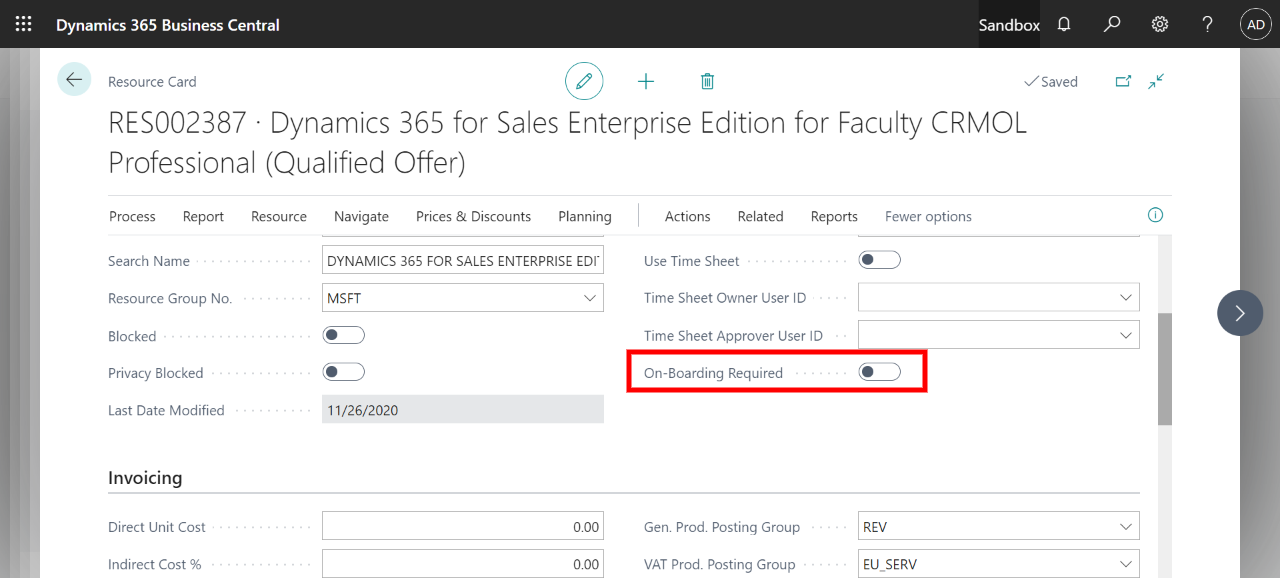Viewport: 1280px width, 578px height.
Task: Open settings gear menu
Action: click(x=1160, y=24)
